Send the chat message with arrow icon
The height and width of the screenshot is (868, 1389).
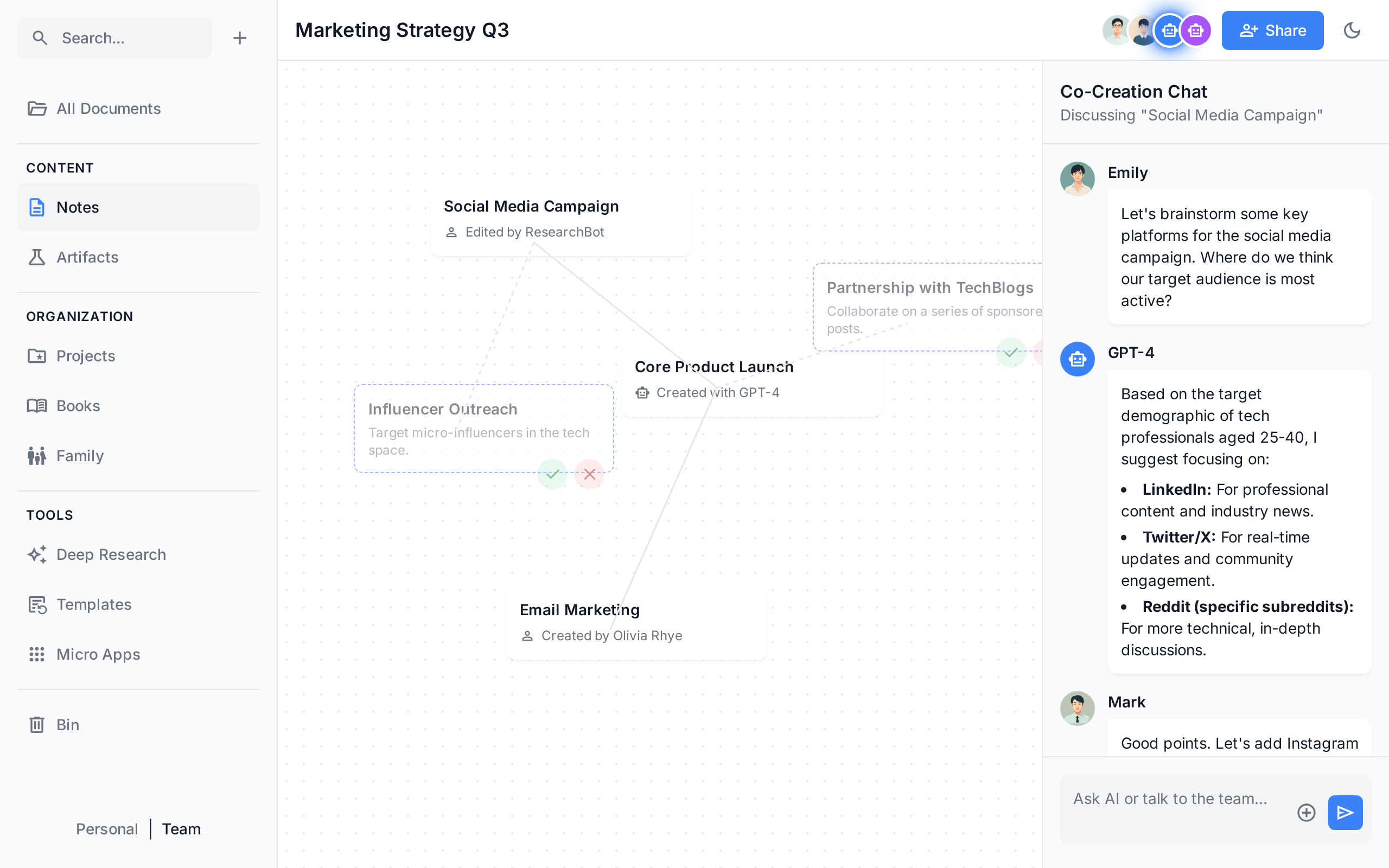click(x=1345, y=812)
